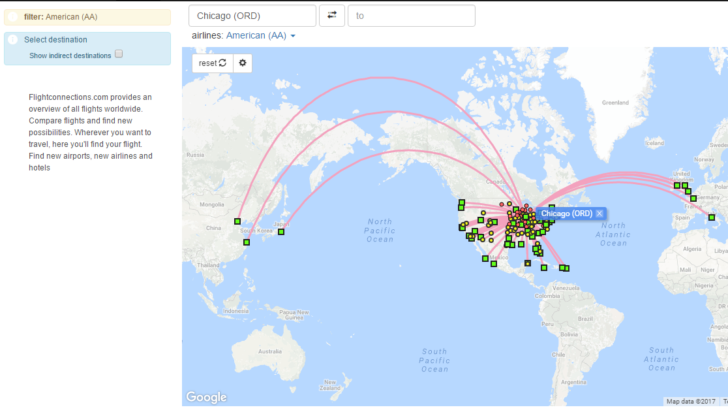Click the swap origin and destination arrows button
Screen dimensions: 728x416
point(332,15)
